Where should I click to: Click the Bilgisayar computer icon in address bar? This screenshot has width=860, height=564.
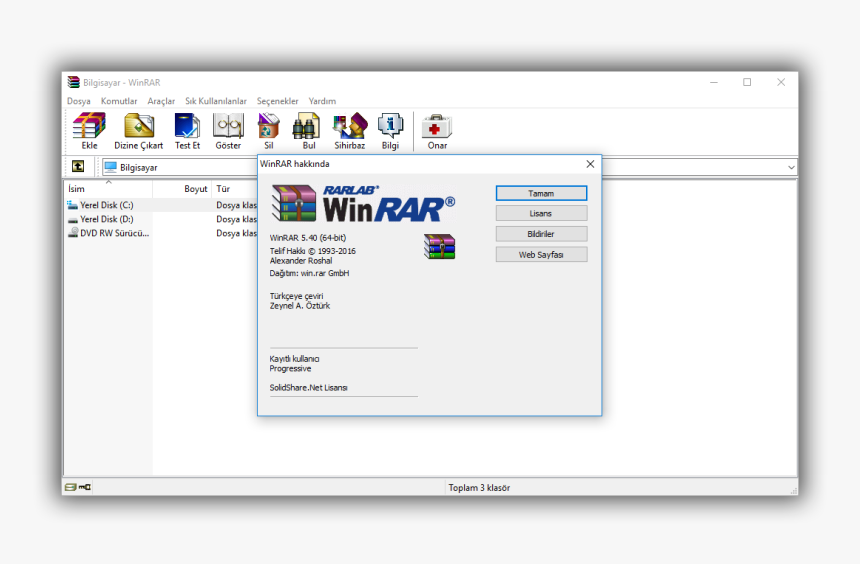click(111, 167)
